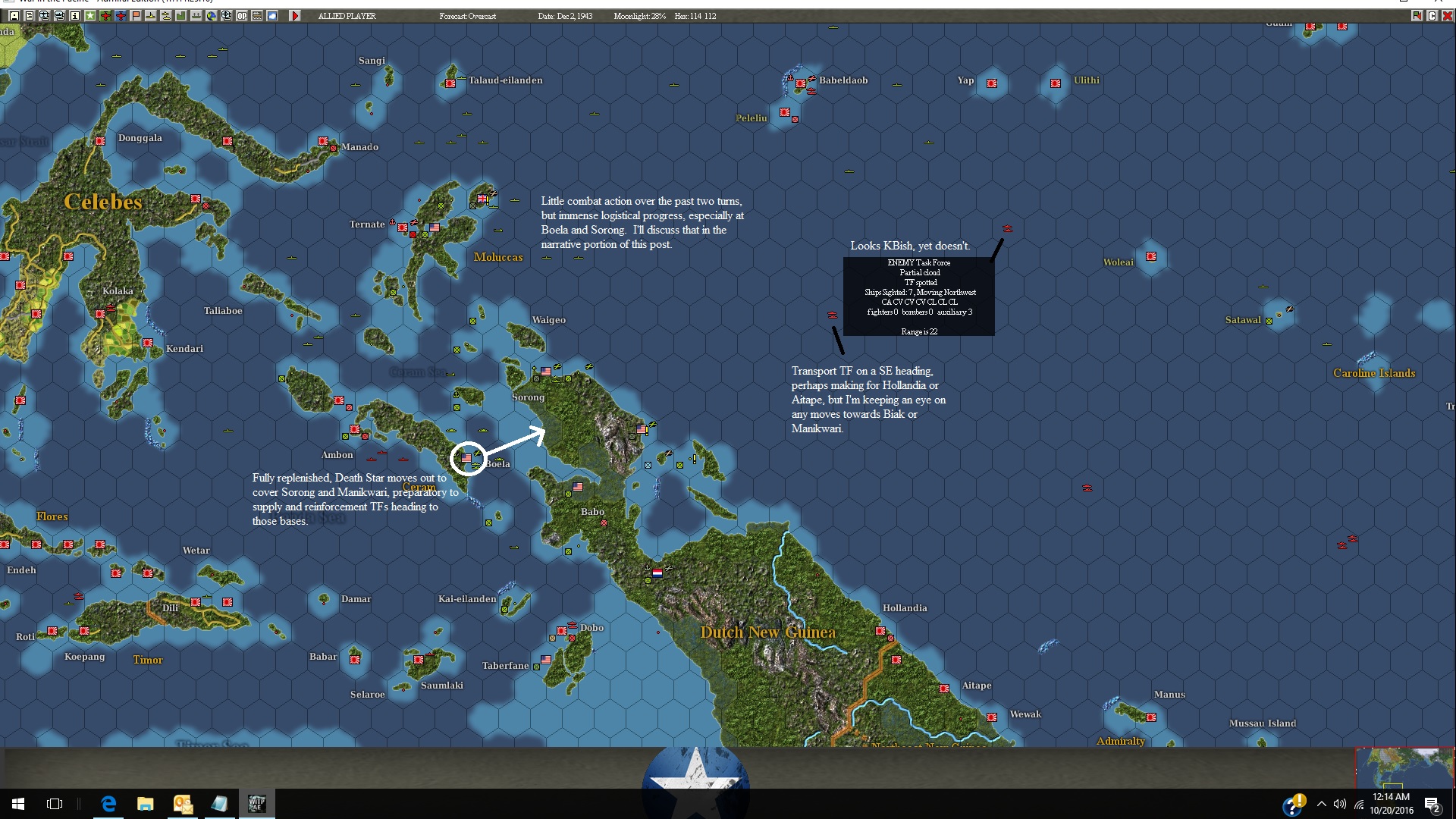Click the 'Celebes' map label

[103, 202]
